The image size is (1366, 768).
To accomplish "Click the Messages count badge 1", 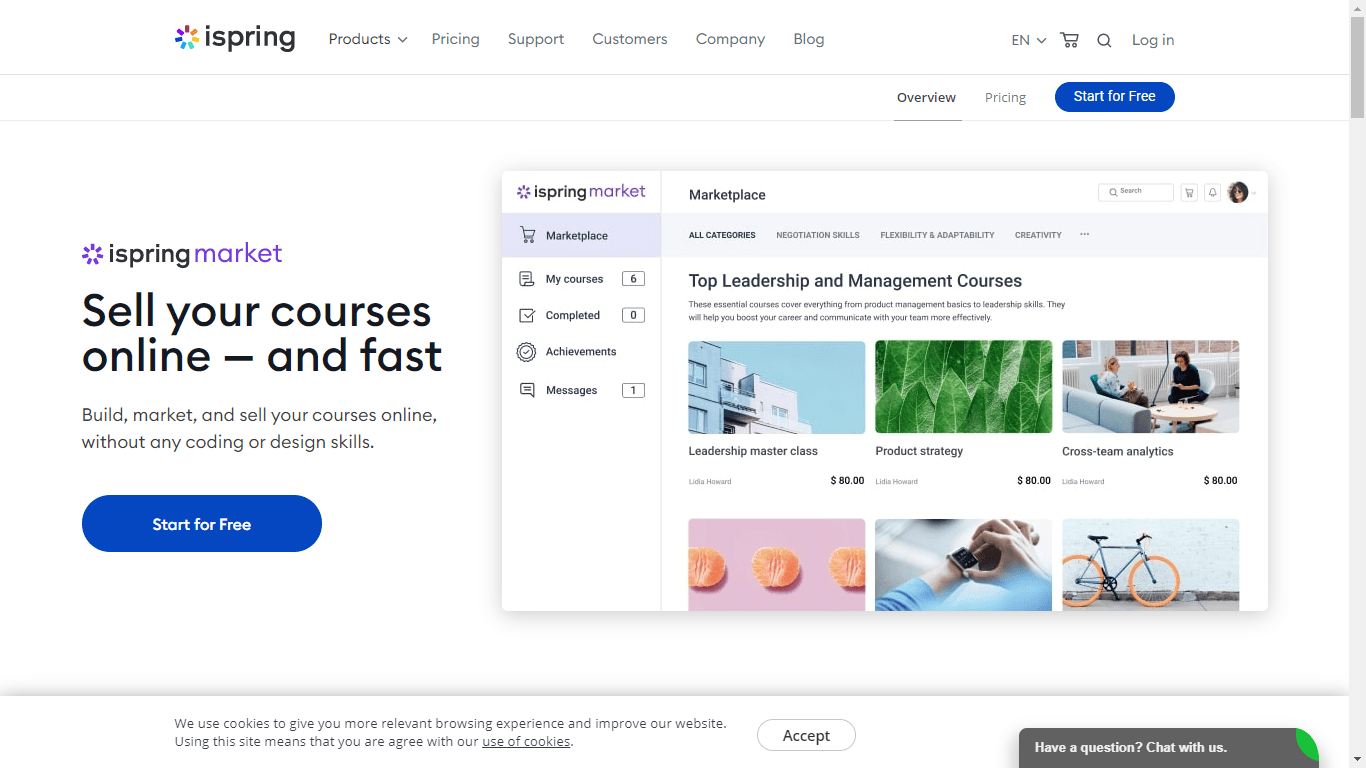I will click(633, 390).
